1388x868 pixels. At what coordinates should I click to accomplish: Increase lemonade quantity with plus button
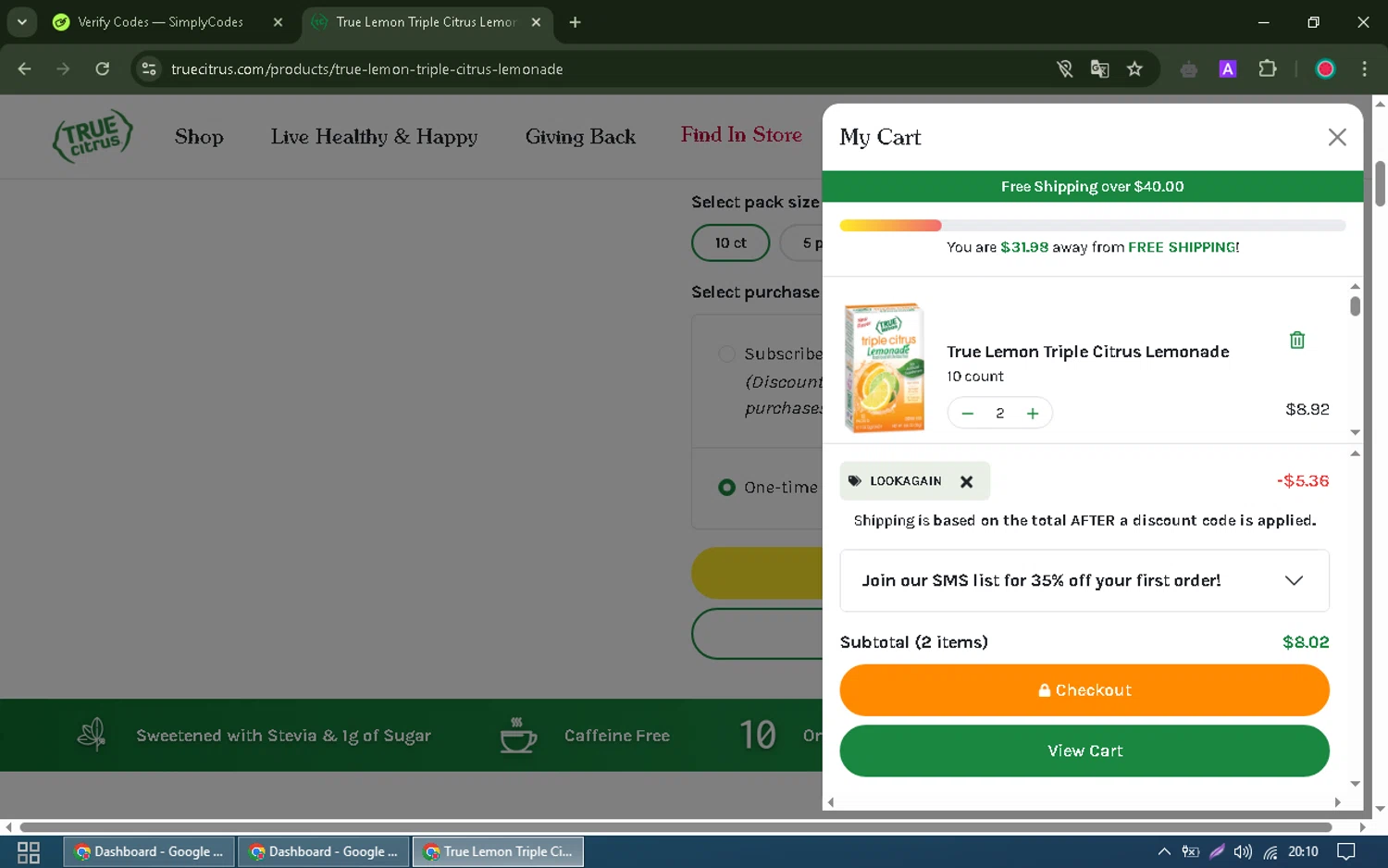pos(1033,414)
